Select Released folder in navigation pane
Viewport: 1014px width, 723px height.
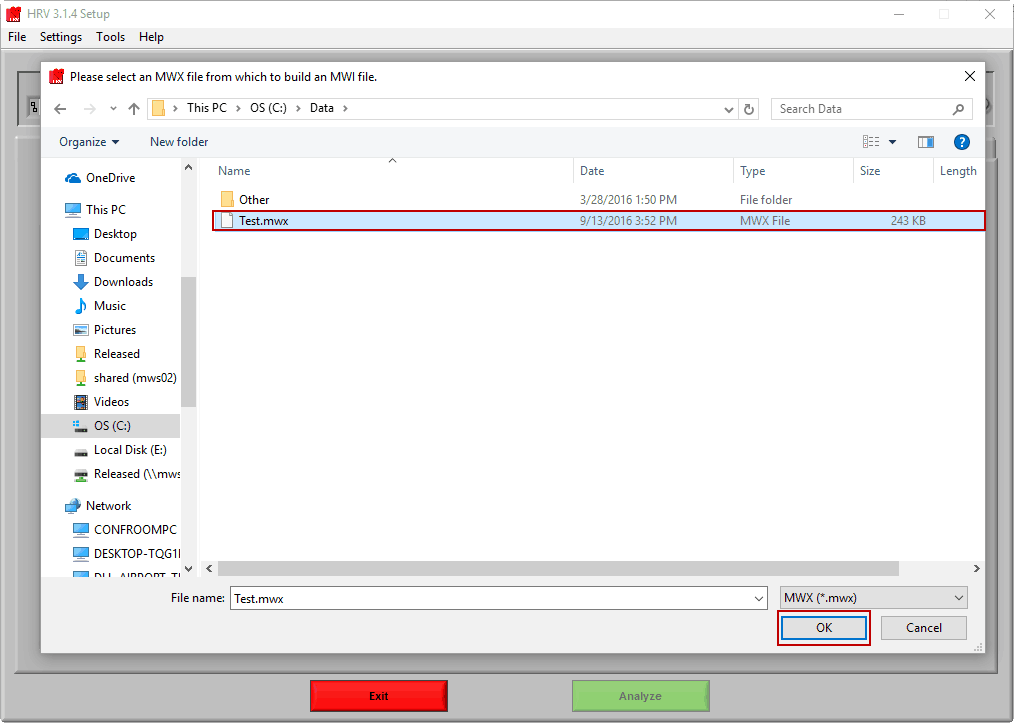click(x=116, y=354)
